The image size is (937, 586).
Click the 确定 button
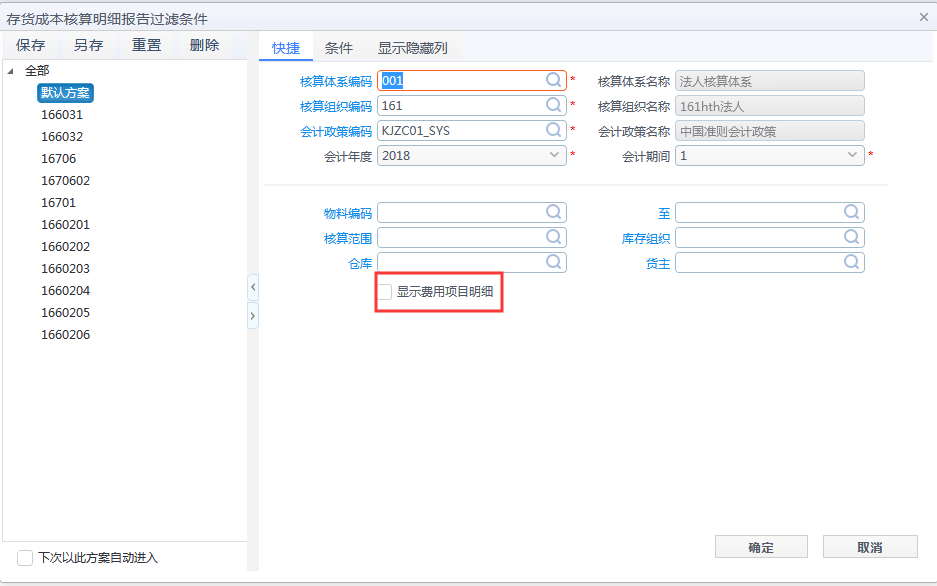760,547
